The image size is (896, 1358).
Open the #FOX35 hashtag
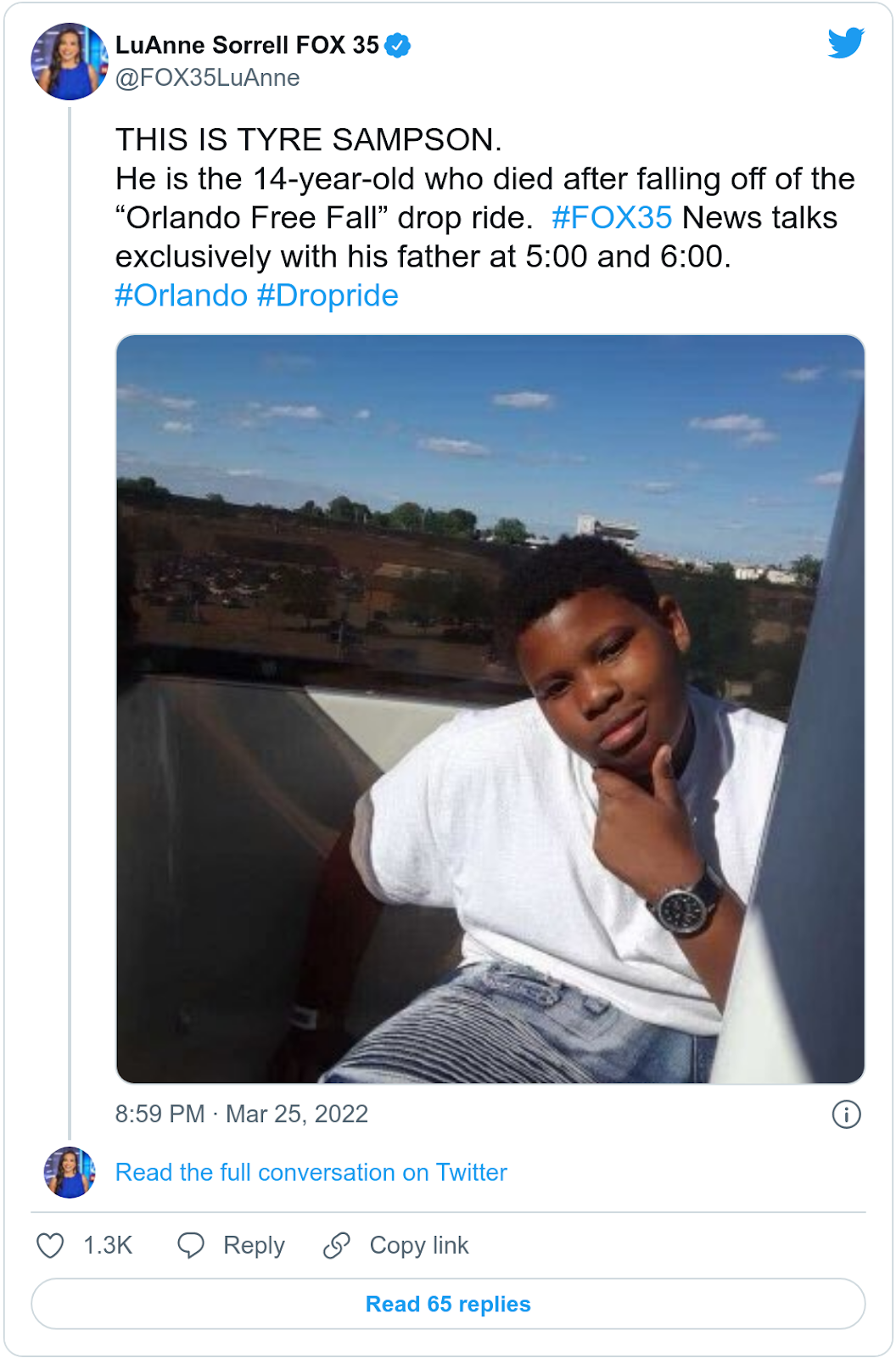pos(612,218)
